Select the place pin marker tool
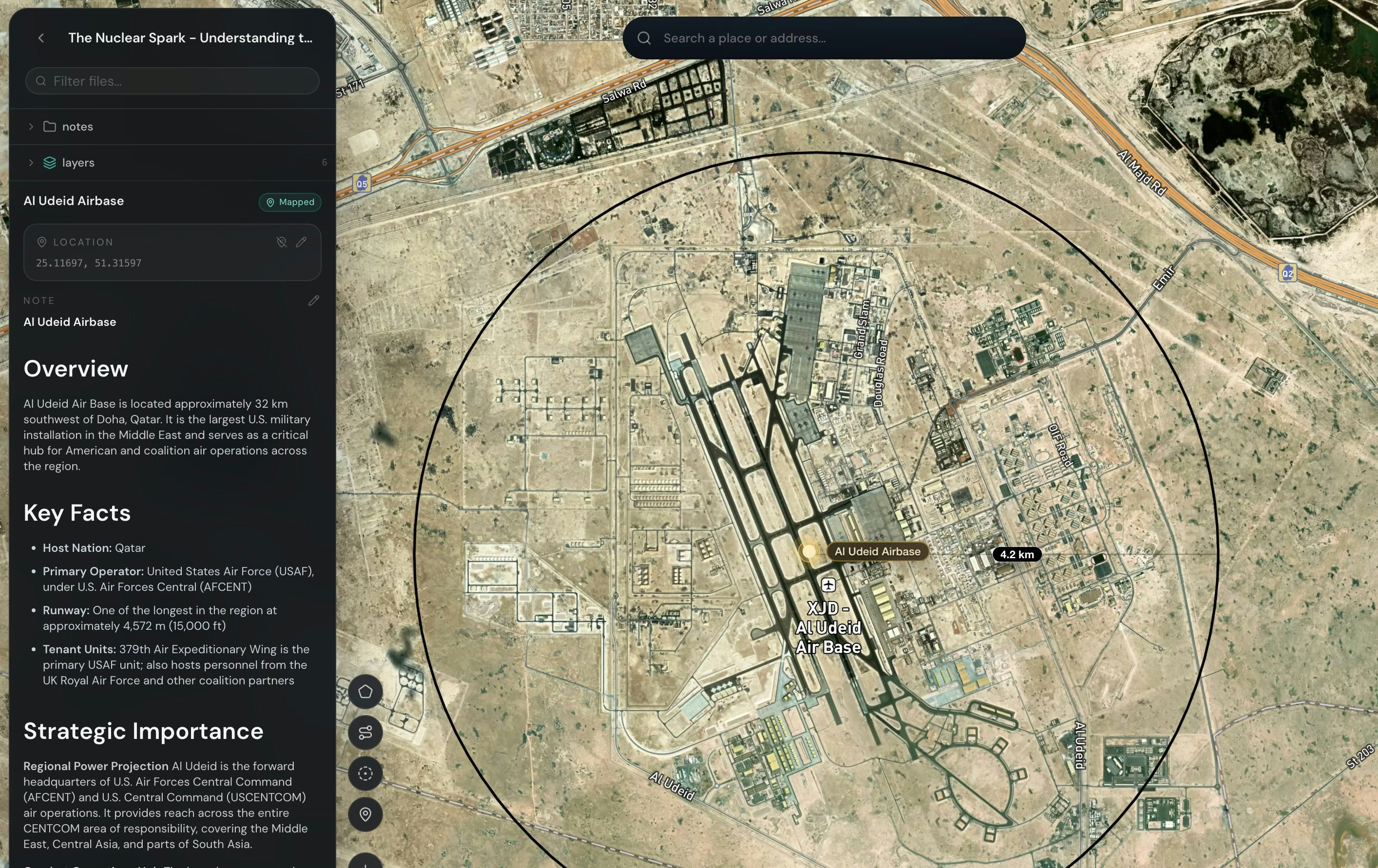This screenshot has width=1378, height=868. coord(365,814)
